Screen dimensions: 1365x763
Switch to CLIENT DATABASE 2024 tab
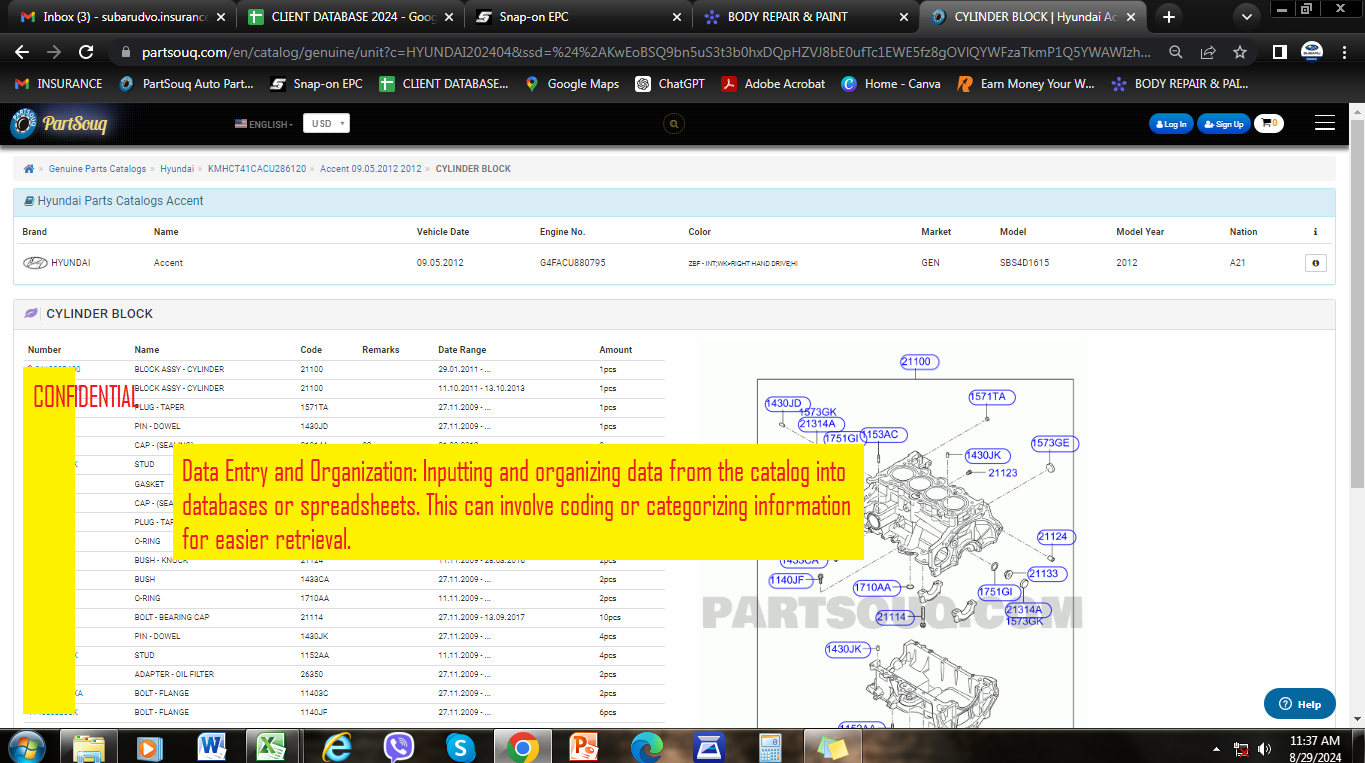tap(350, 17)
